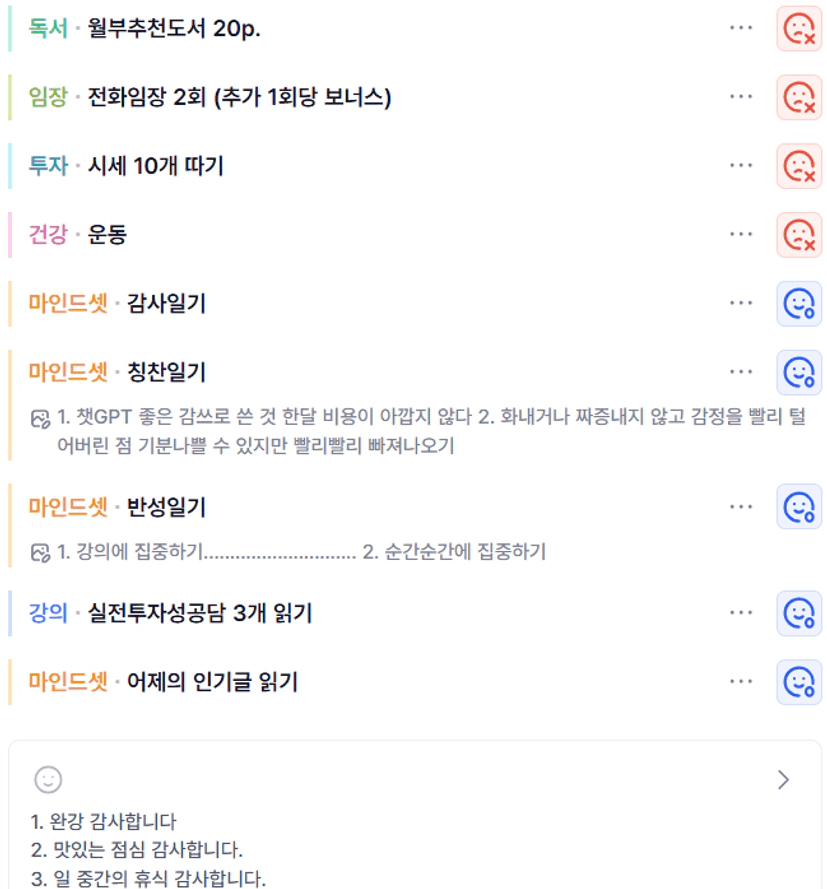Click blue smiley icon for 반성일기
827x889 pixels.
coord(799,507)
